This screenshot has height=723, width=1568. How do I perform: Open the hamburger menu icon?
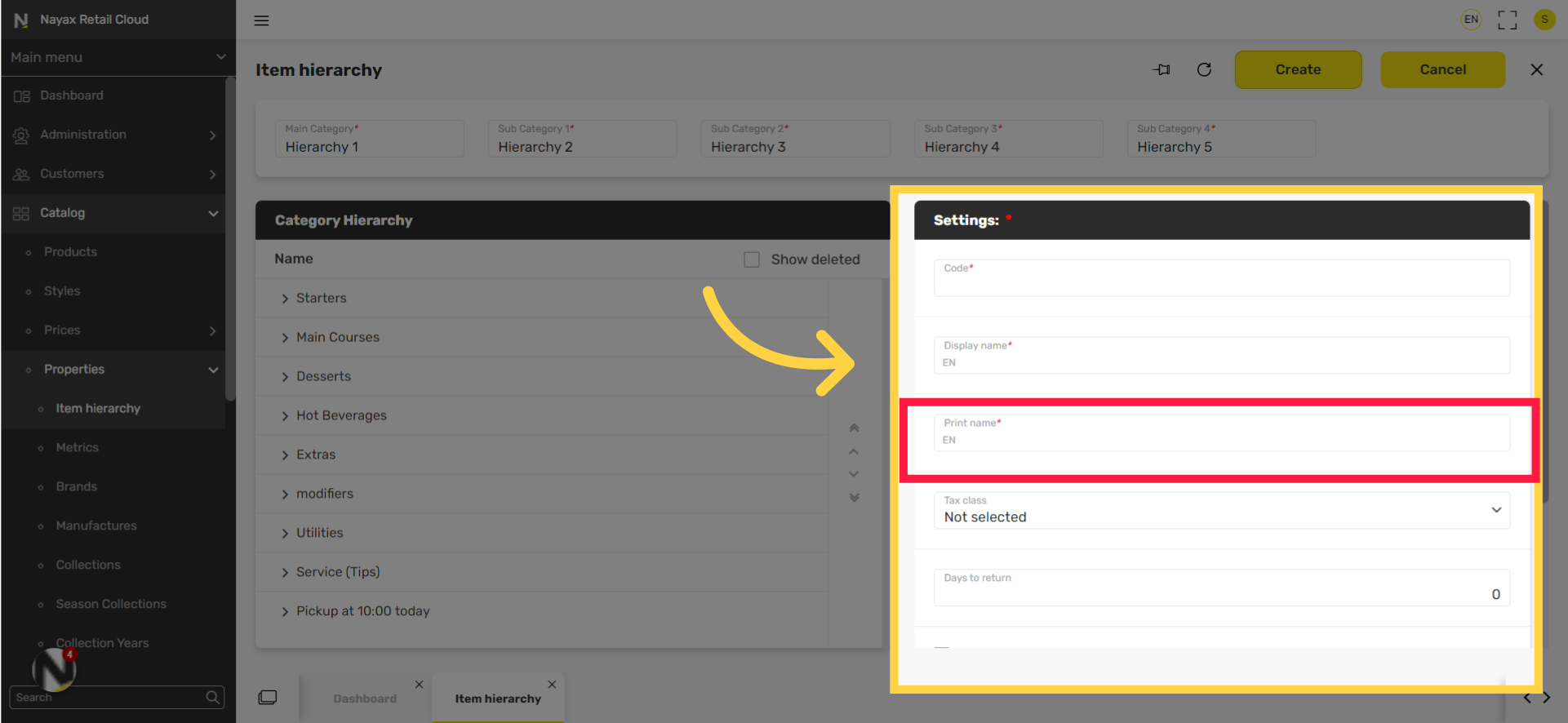[x=261, y=20]
